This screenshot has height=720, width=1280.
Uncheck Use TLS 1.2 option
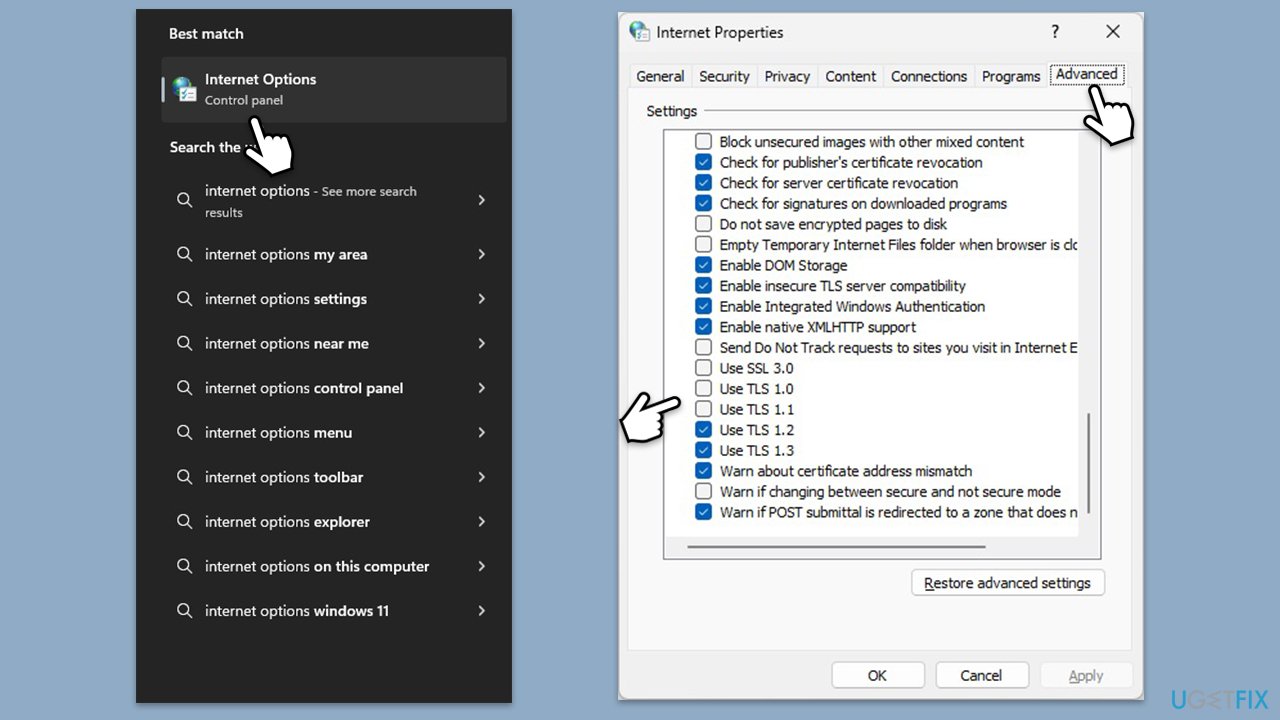pos(704,430)
